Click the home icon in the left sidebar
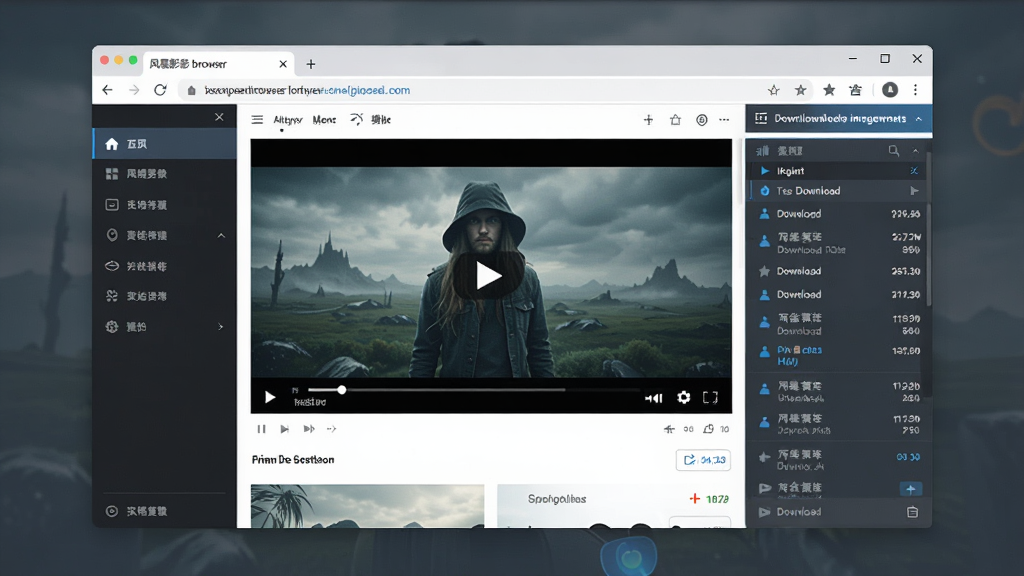The width and height of the screenshot is (1024, 576). pyautogui.click(x=112, y=144)
